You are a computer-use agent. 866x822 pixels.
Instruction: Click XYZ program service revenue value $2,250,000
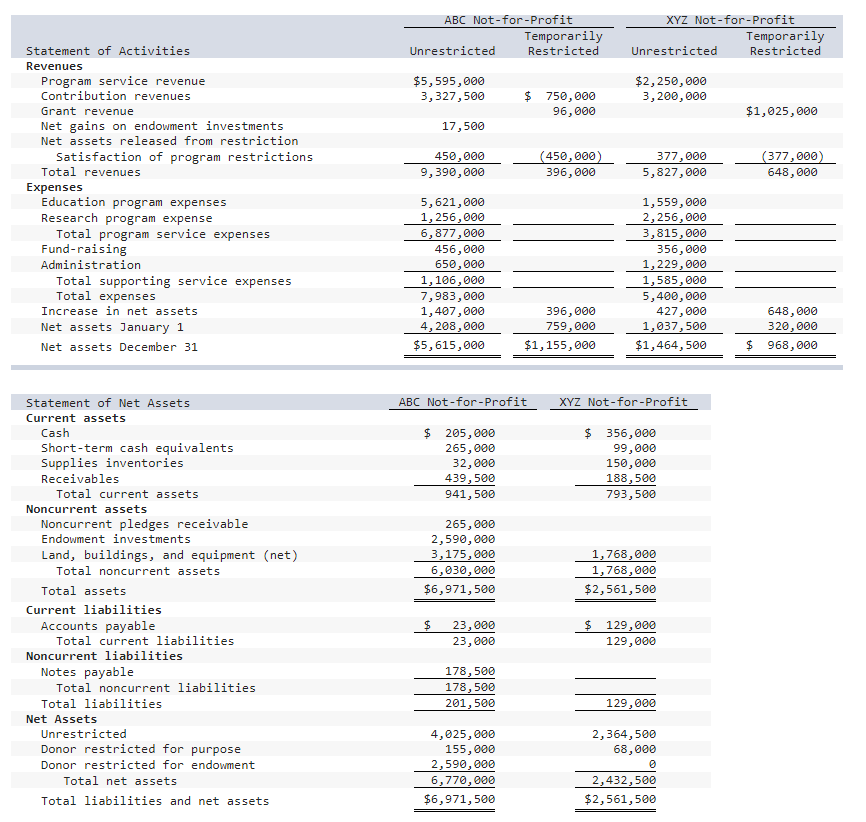[x=670, y=81]
